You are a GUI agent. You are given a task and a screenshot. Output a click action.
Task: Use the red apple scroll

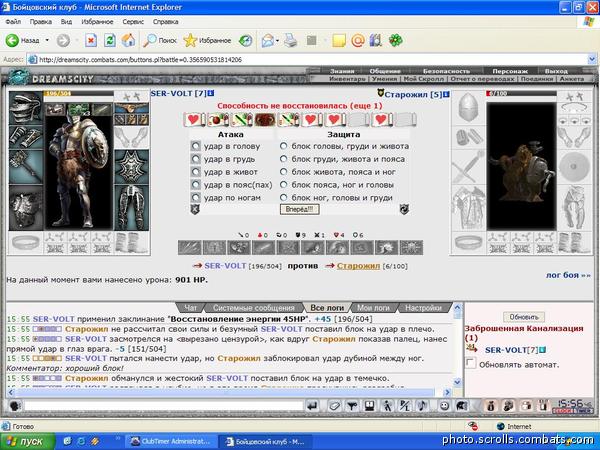coord(218,120)
